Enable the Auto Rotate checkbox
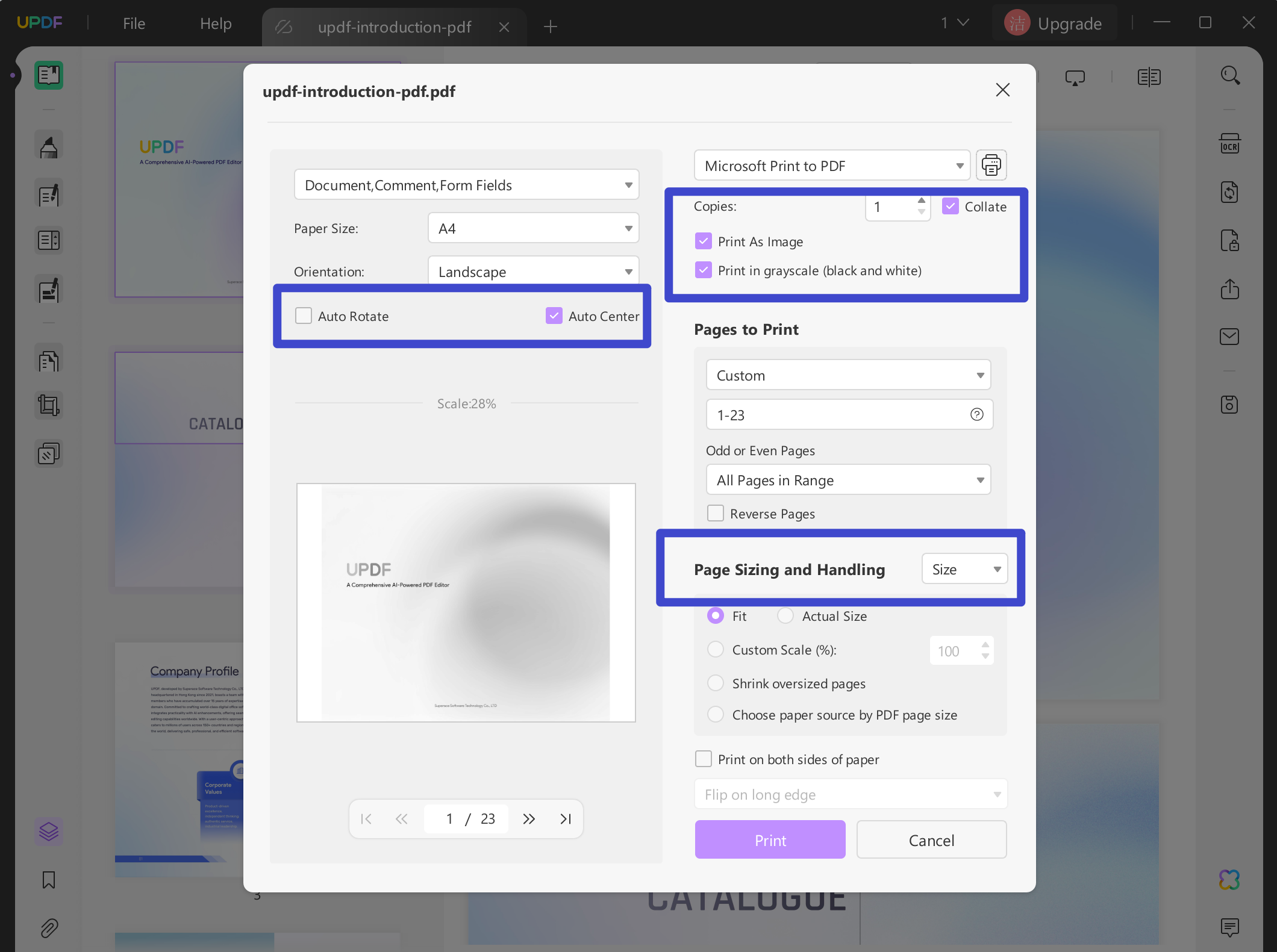 pos(303,316)
